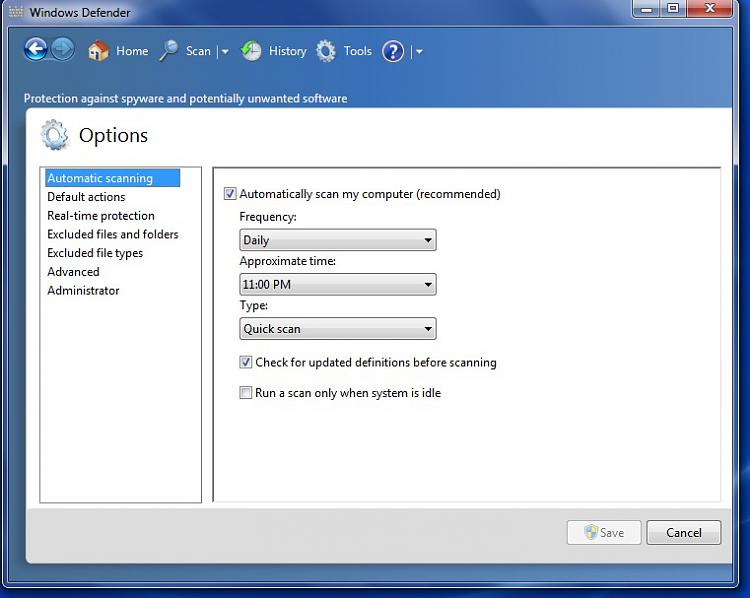Go to the Home label in toolbar
This screenshot has height=598, width=750.
(132, 51)
